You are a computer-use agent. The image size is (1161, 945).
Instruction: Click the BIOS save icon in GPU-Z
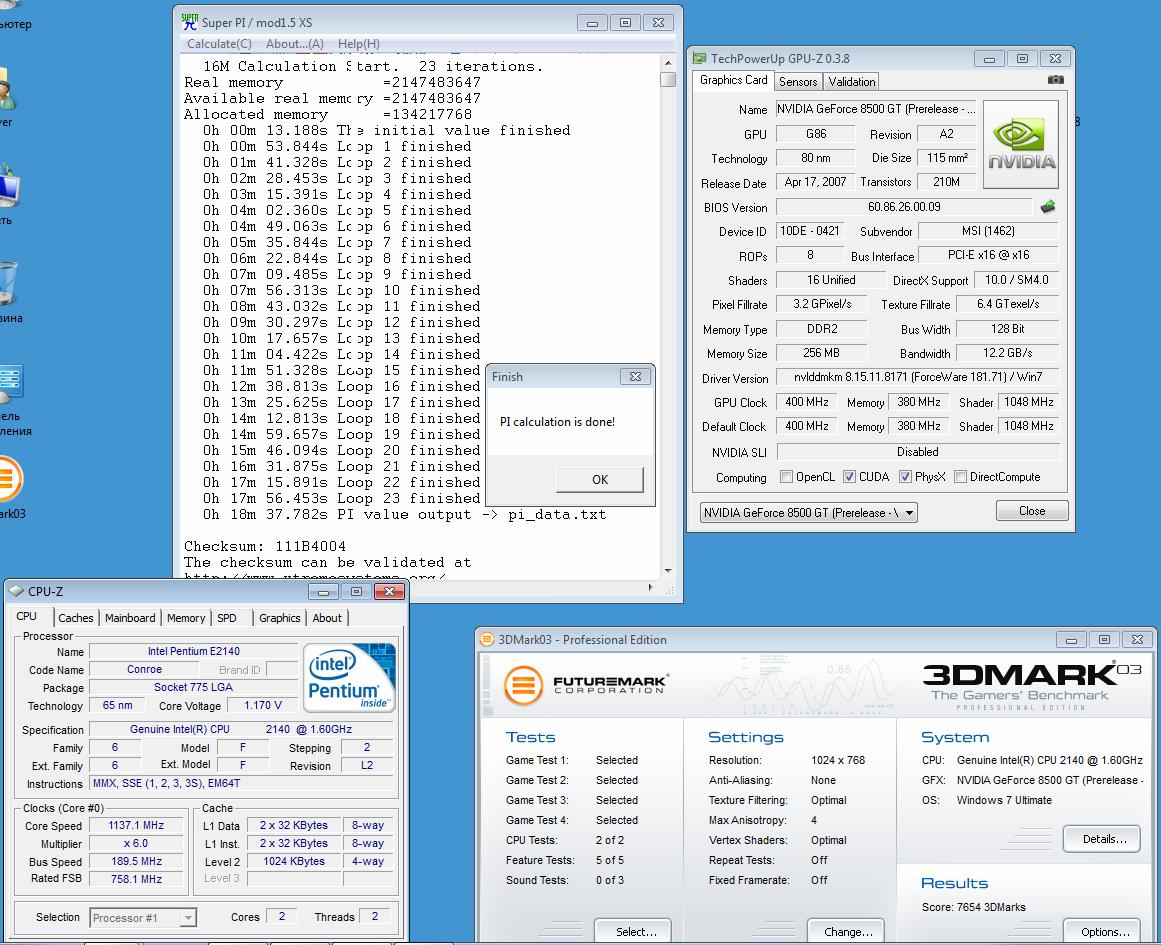pyautogui.click(x=1048, y=207)
